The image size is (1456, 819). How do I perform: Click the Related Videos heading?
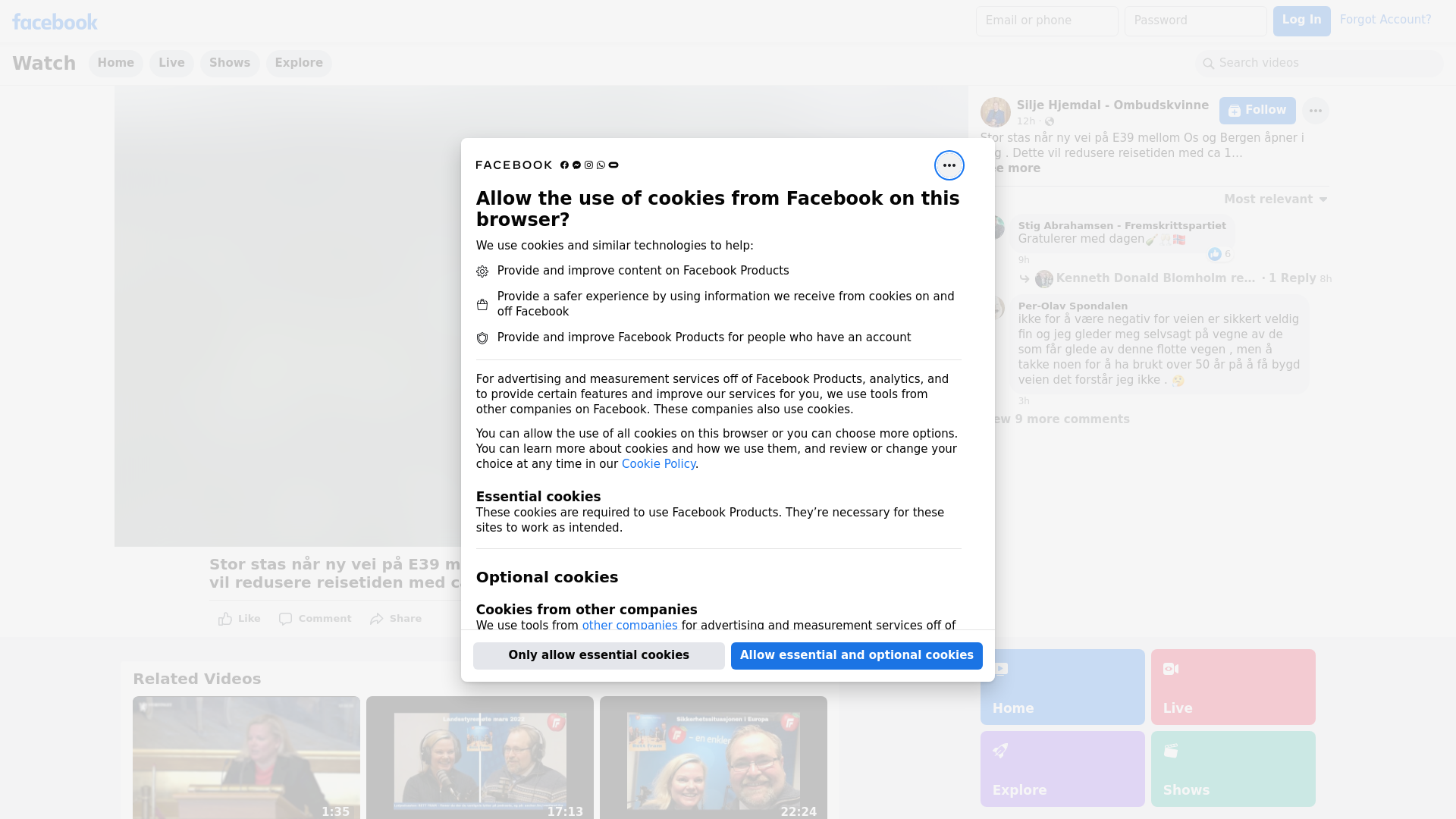coord(196,679)
